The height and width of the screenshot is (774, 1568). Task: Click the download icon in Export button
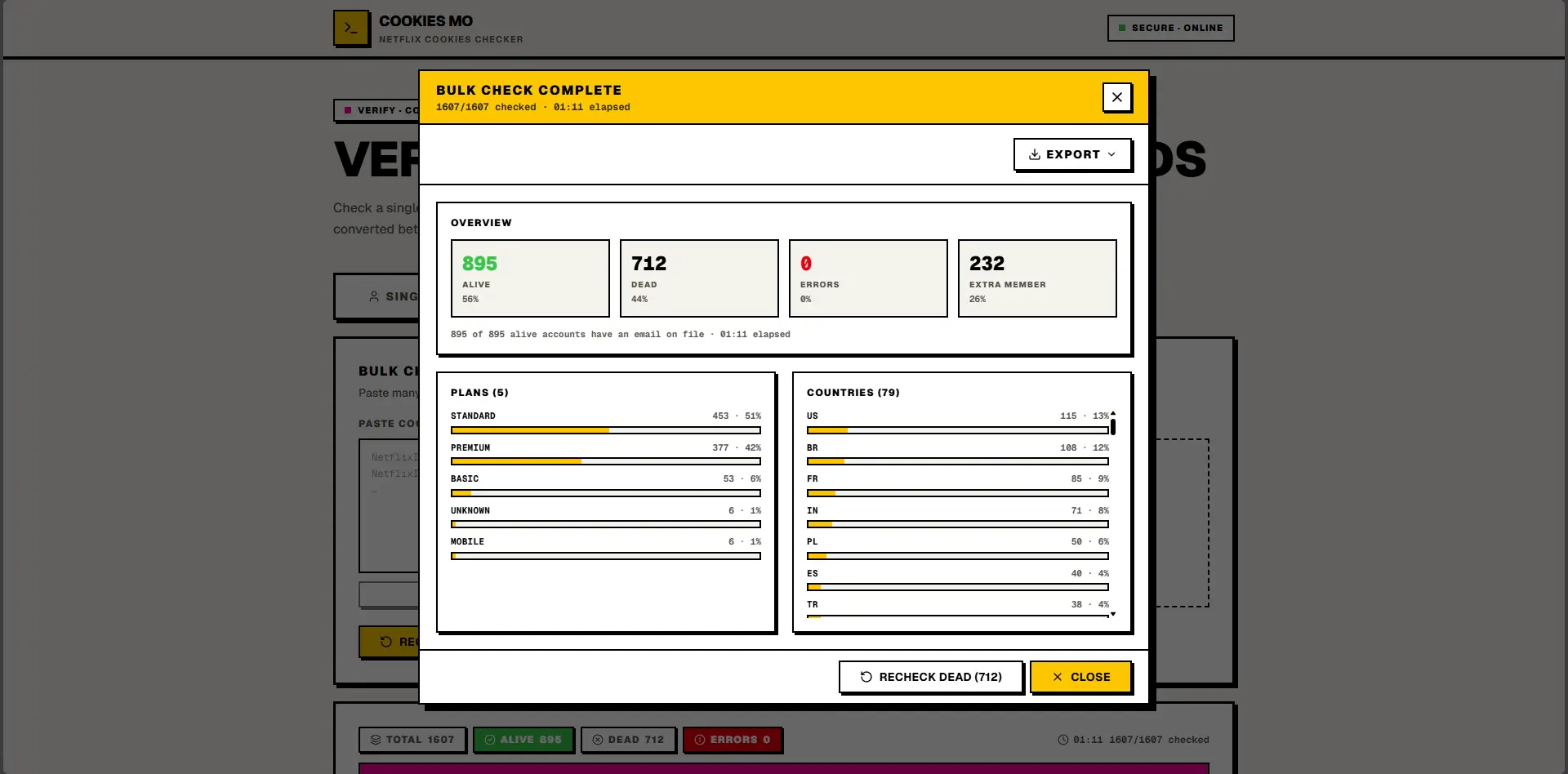click(1034, 154)
